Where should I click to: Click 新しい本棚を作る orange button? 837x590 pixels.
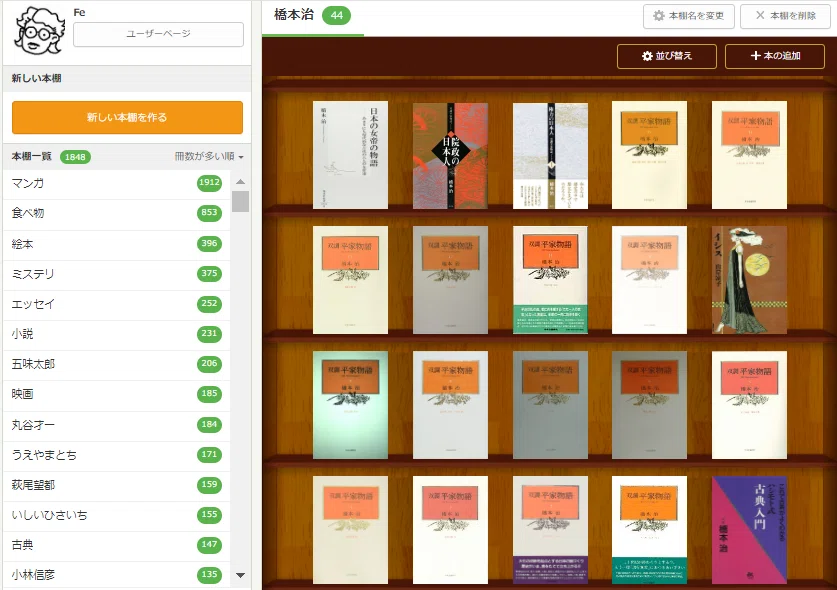tap(128, 117)
